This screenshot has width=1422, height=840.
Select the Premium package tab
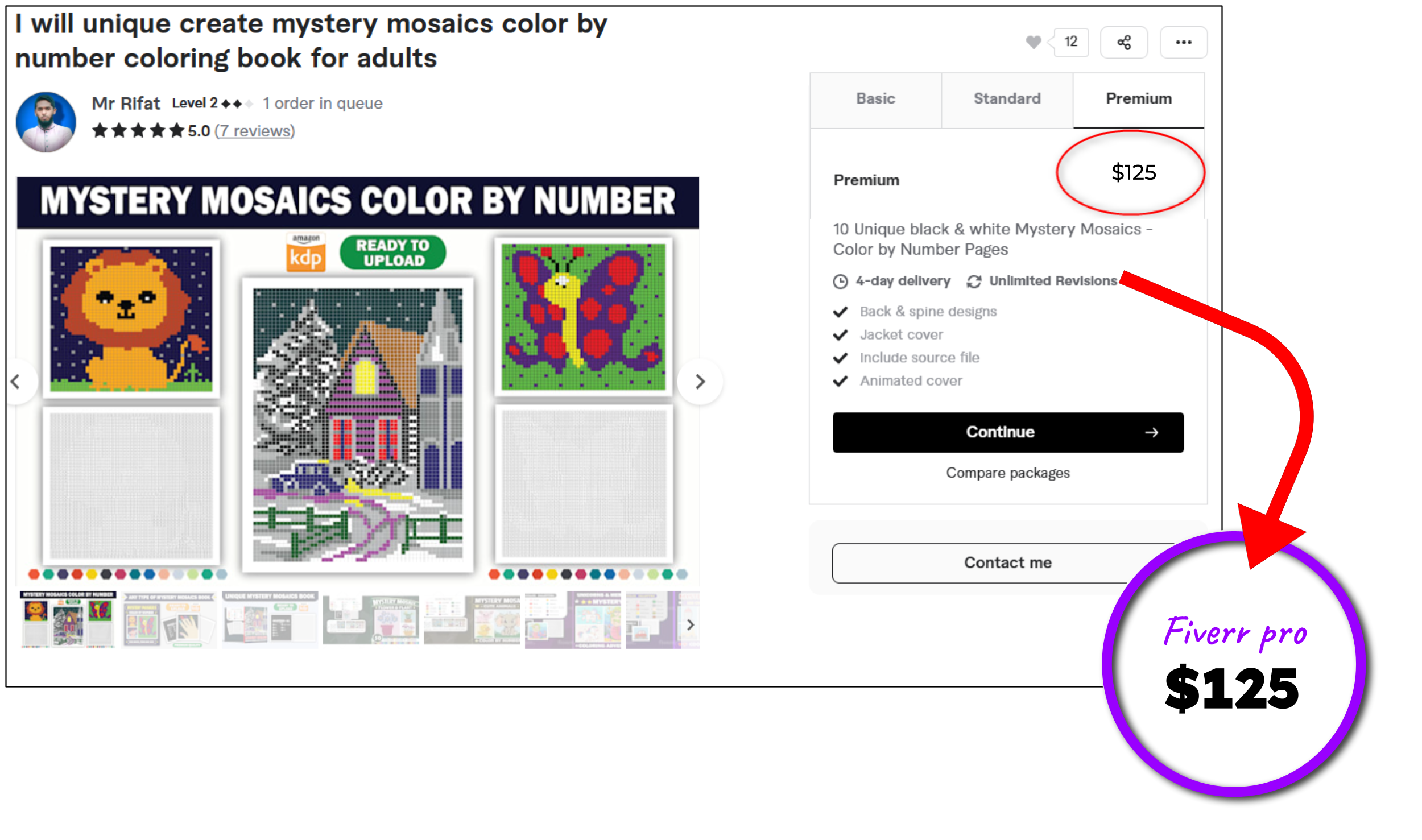coord(1138,99)
